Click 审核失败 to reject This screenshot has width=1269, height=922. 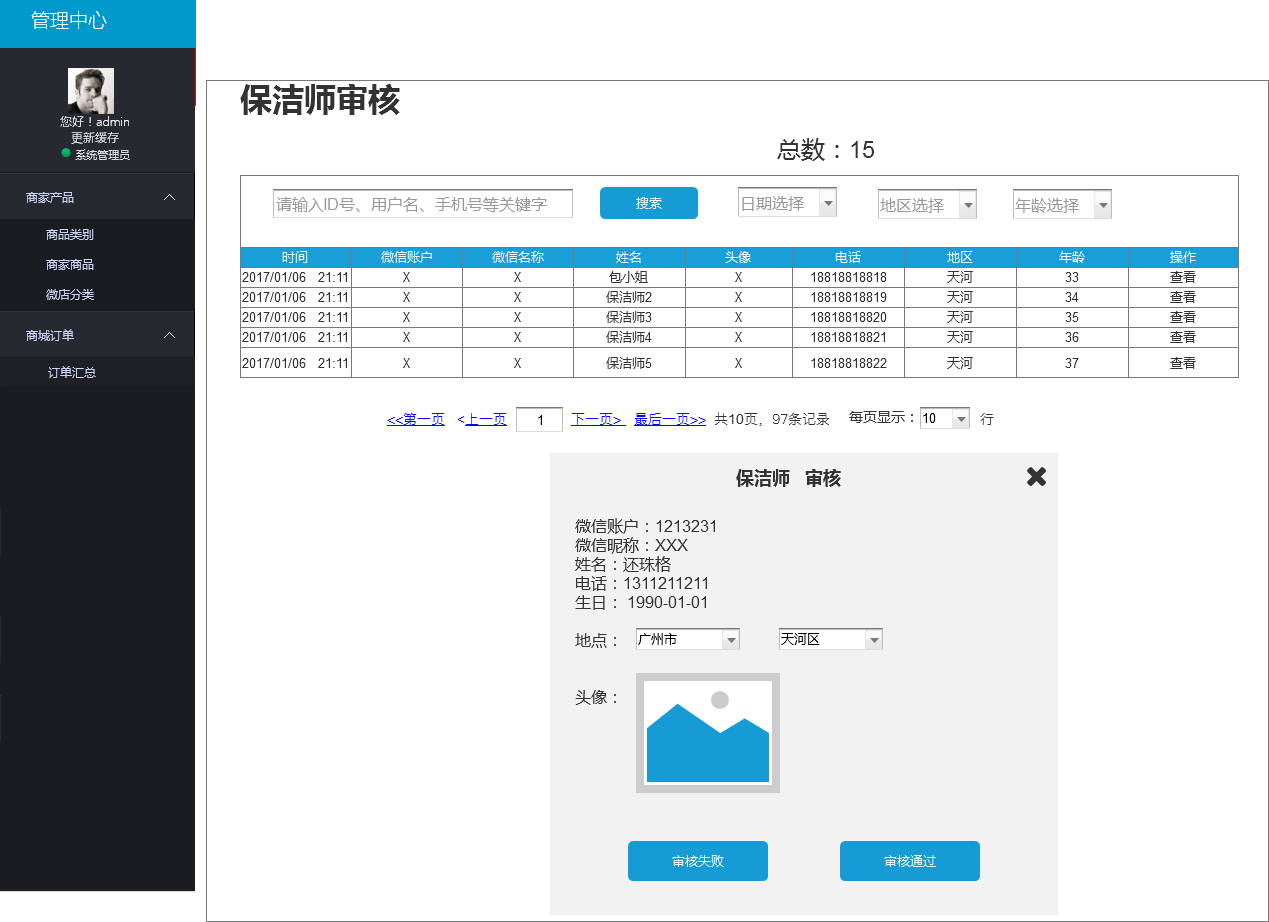(x=697, y=861)
